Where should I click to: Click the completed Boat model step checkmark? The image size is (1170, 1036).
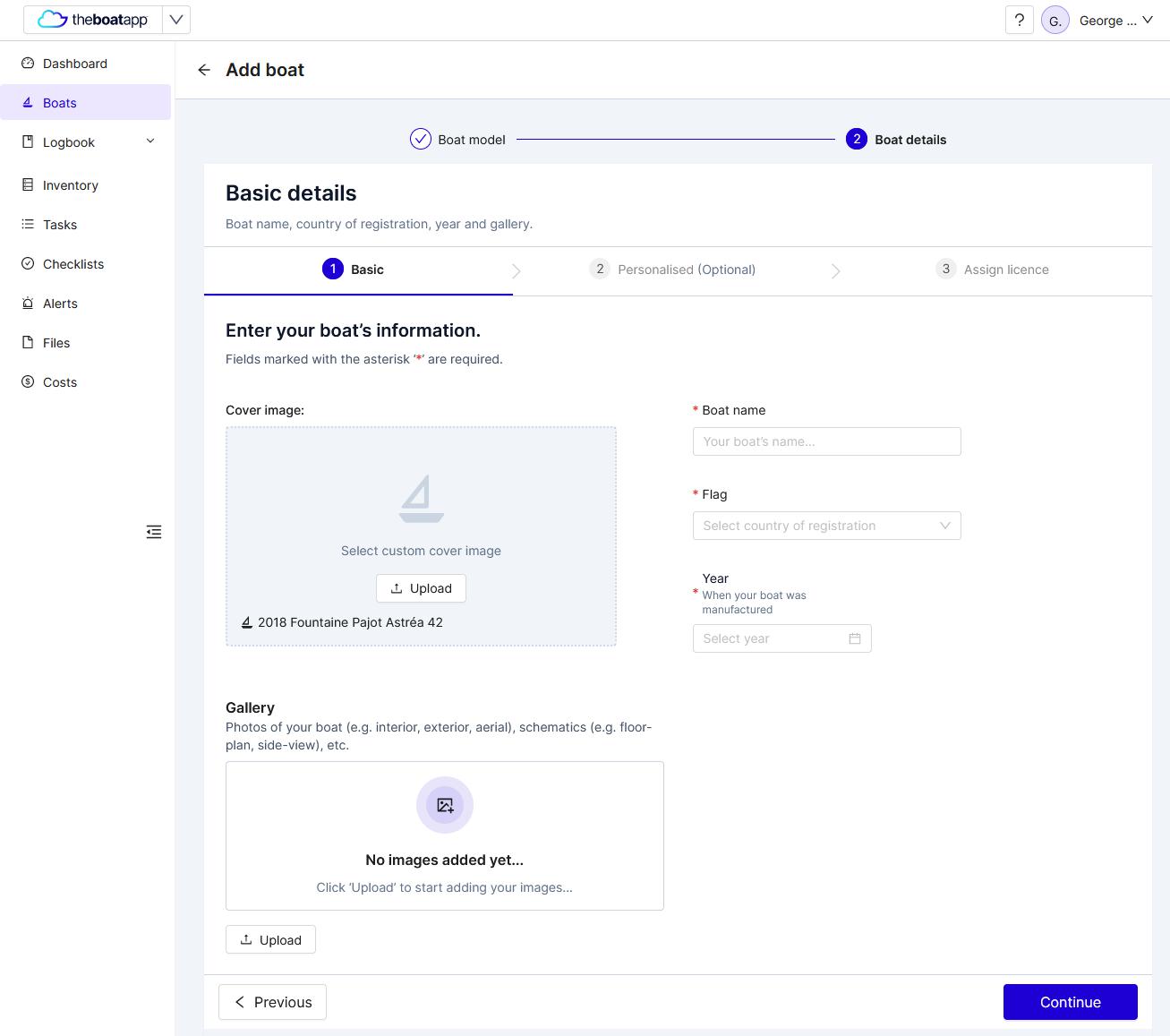coord(421,139)
